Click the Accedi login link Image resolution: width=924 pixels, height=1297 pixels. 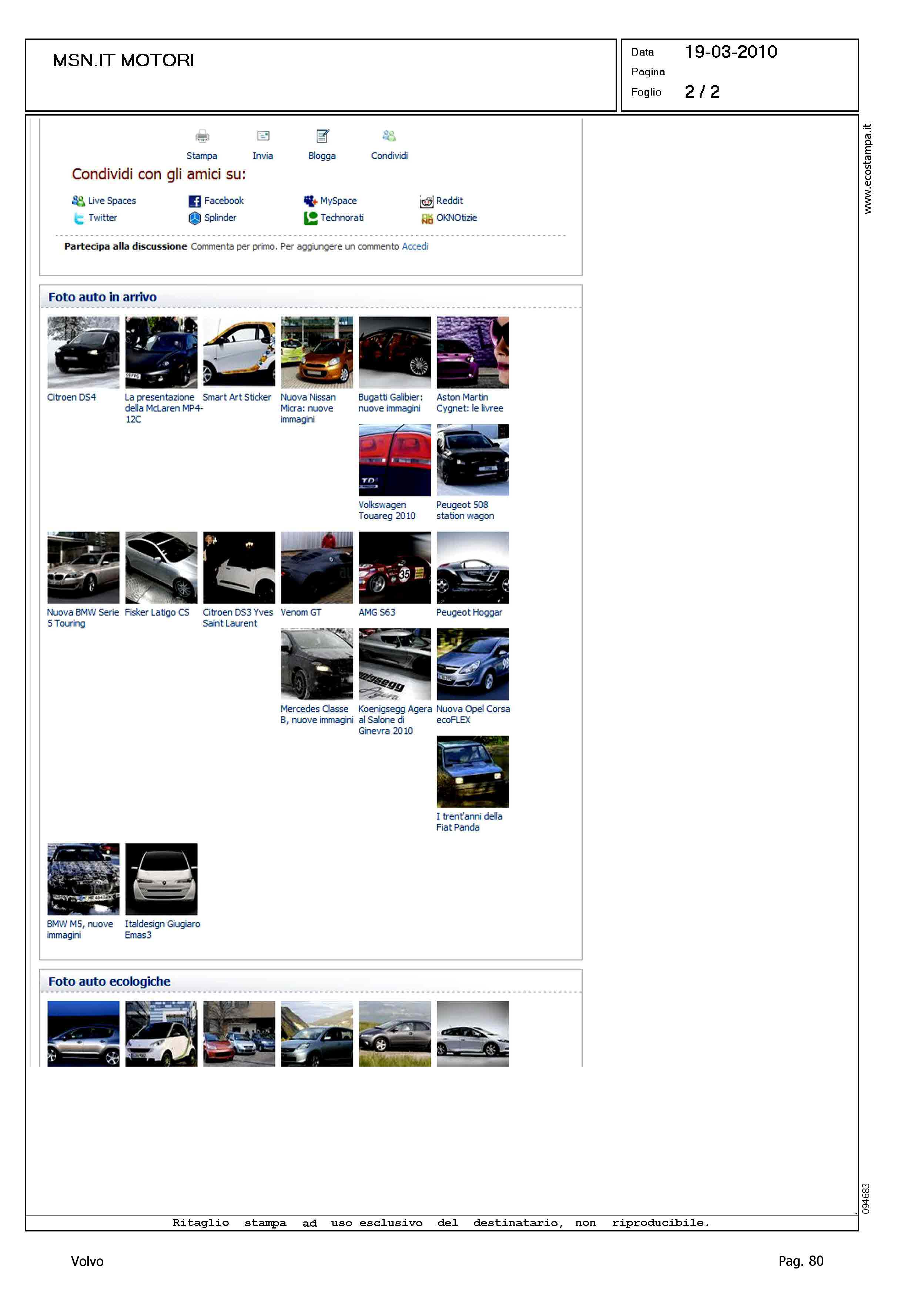(x=415, y=246)
